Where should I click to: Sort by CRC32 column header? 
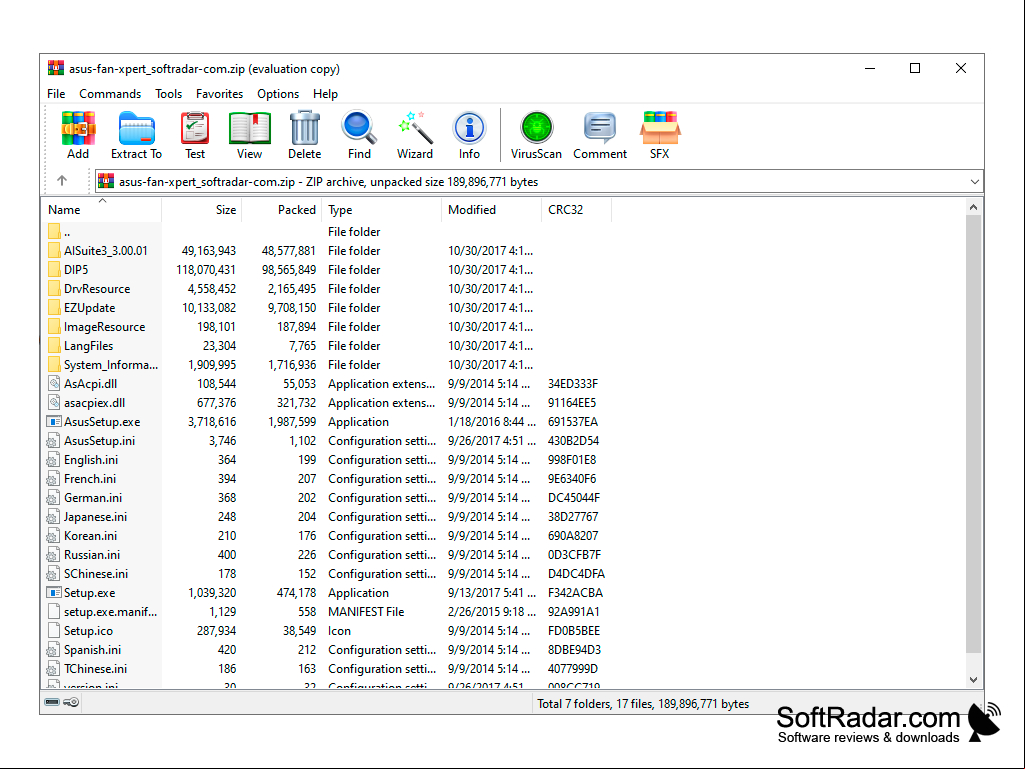577,209
